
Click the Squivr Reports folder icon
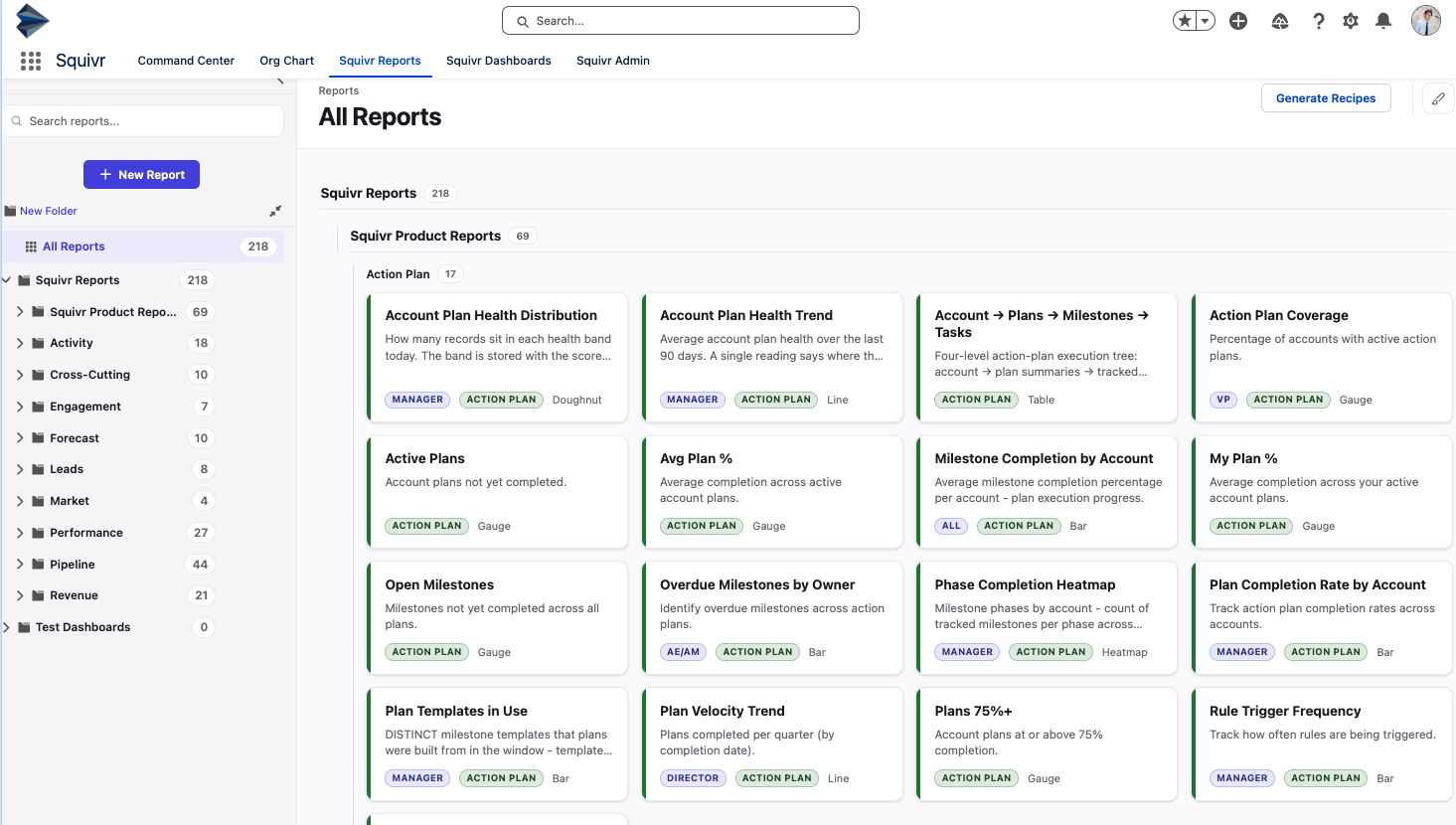click(x=25, y=280)
